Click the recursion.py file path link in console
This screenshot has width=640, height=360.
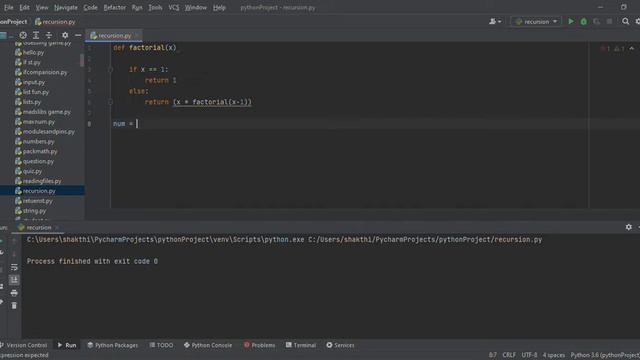click(x=425, y=240)
